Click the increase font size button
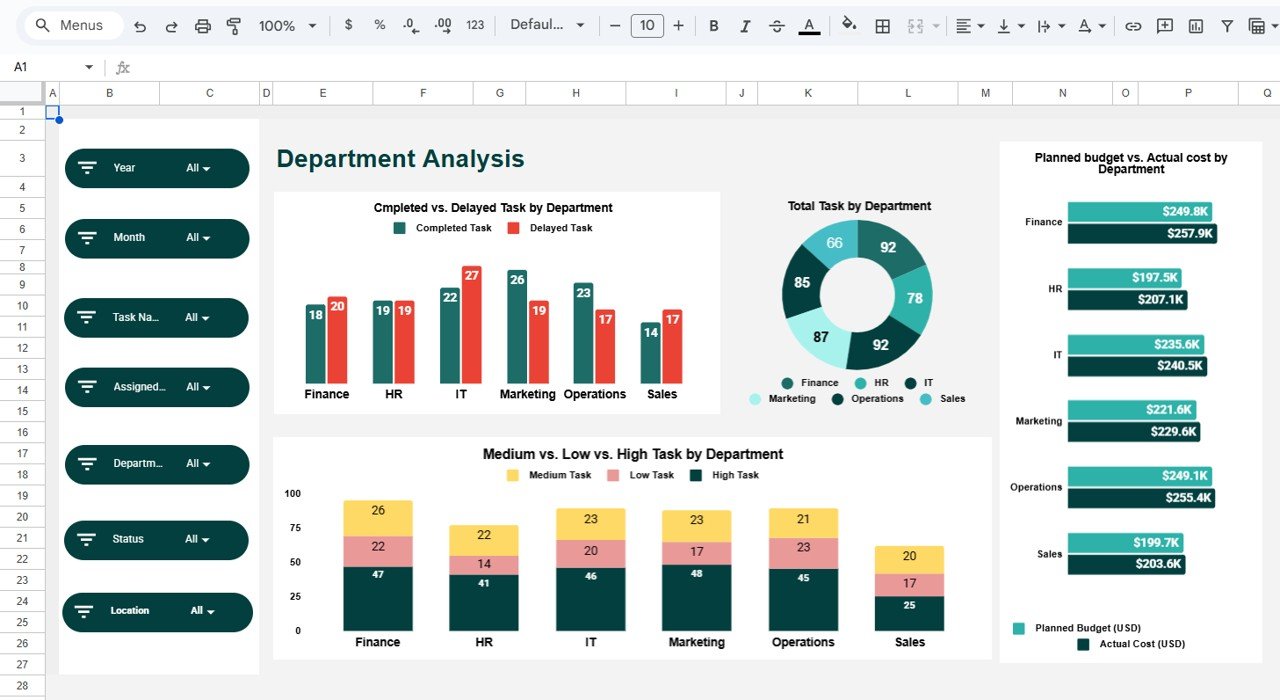 [x=678, y=26]
